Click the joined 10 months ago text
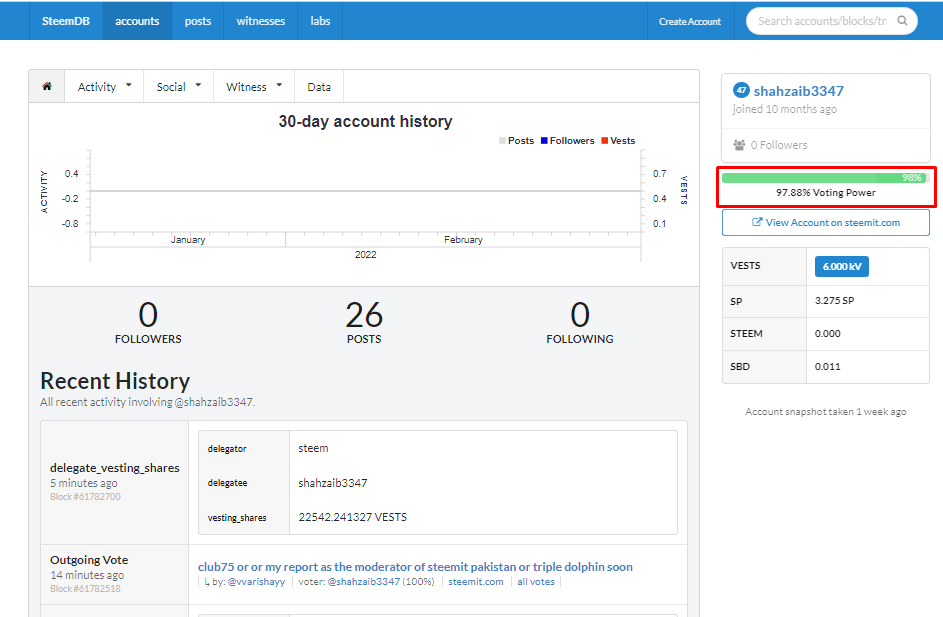This screenshot has height=617, width=943. point(785,109)
